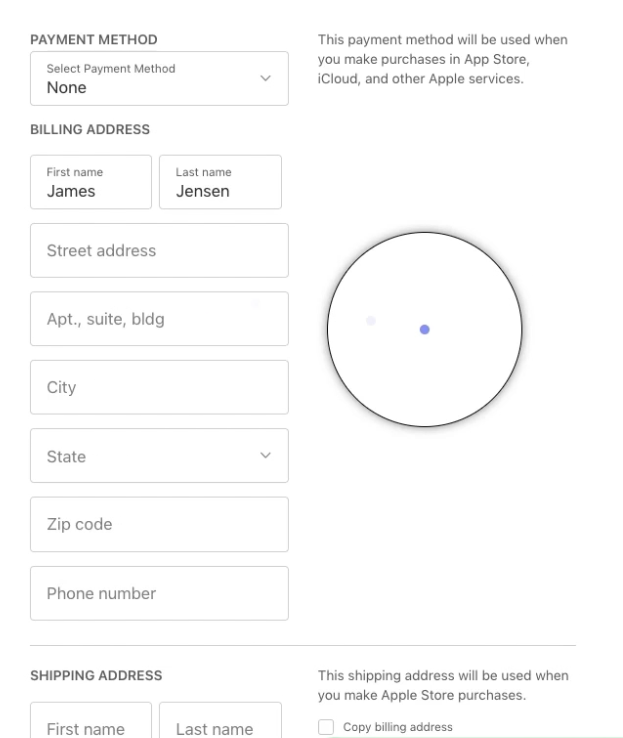The image size is (623, 738).
Task: Click the State field's chevron arrow
Action: click(x=265, y=456)
